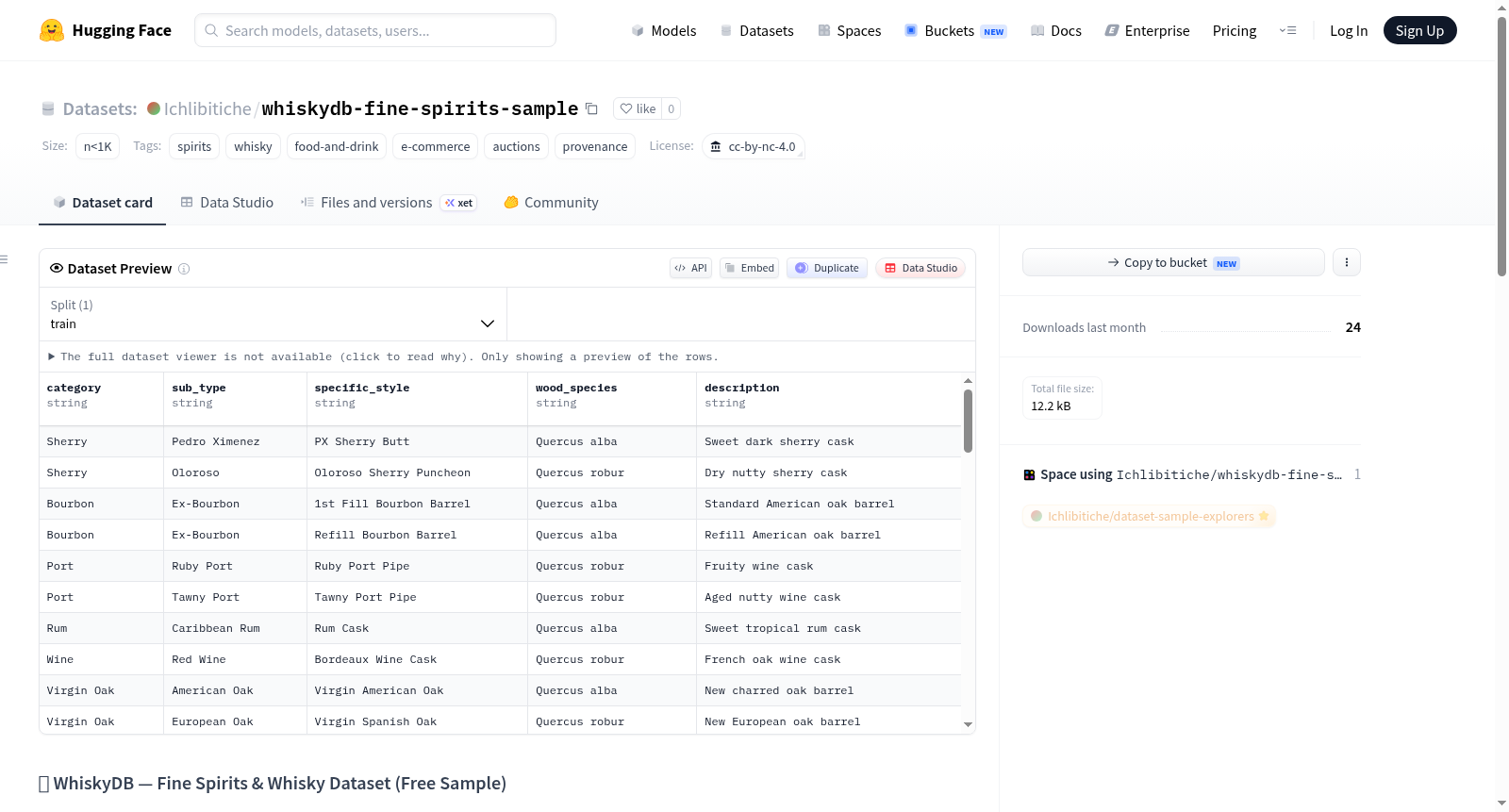This screenshot has width=1509, height=812.
Task: Open Buckets in the top navigation
Action: pos(955,30)
